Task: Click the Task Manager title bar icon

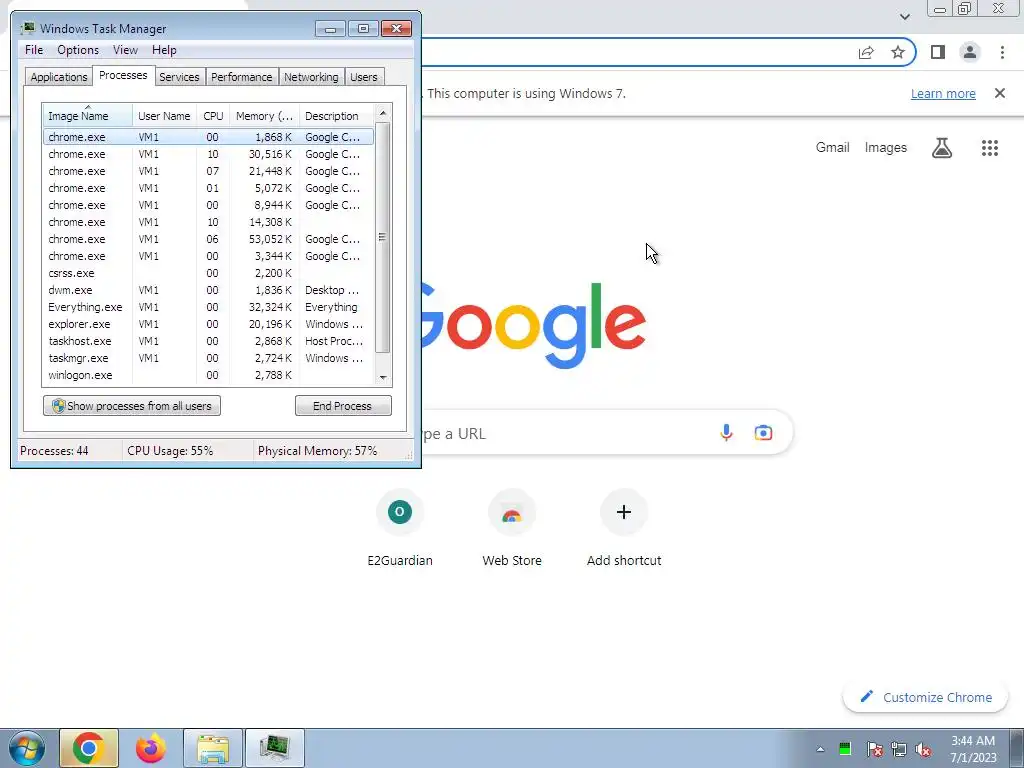Action: click(x=28, y=28)
